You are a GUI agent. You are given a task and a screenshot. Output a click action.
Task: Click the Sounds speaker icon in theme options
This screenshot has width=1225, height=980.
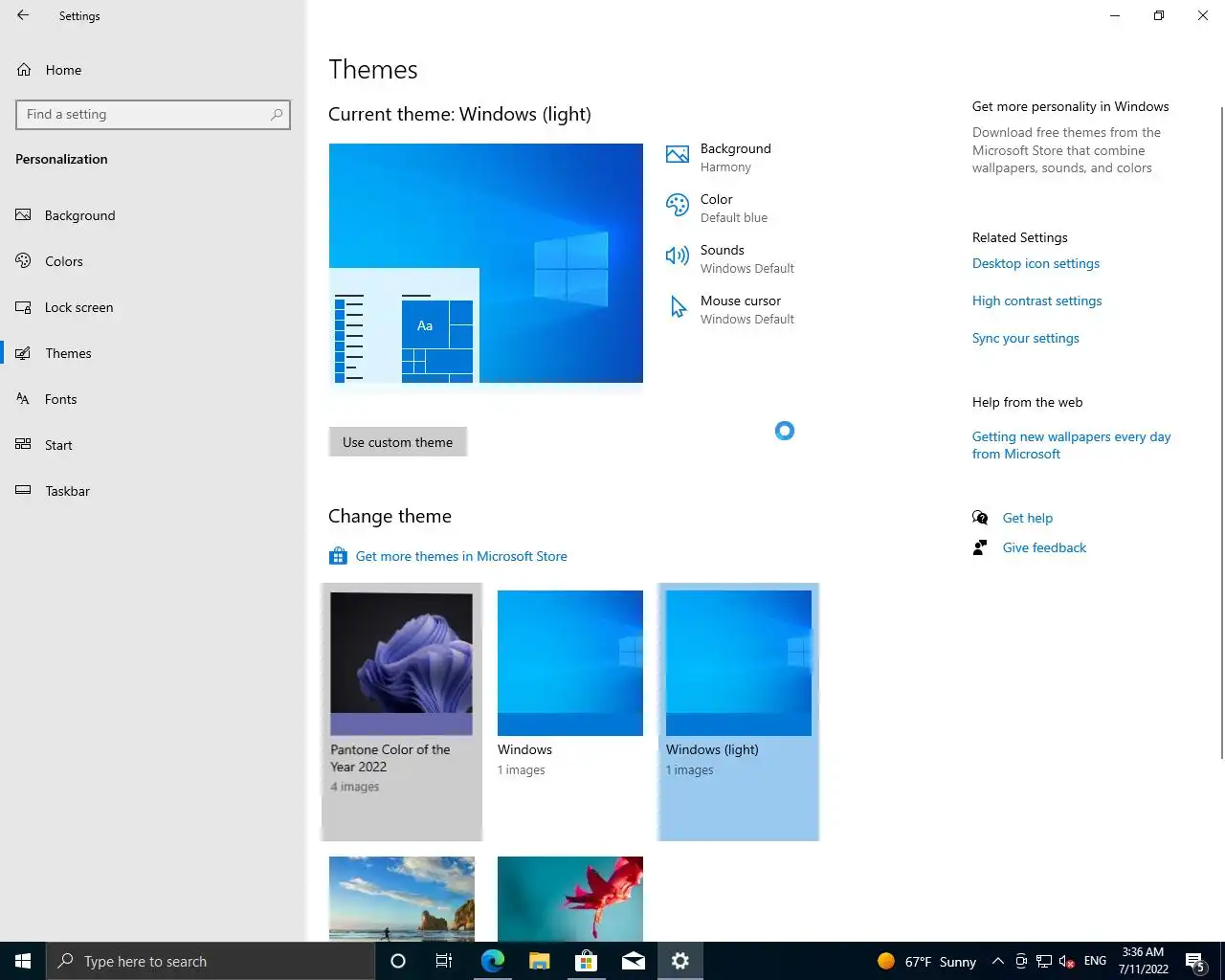678,256
